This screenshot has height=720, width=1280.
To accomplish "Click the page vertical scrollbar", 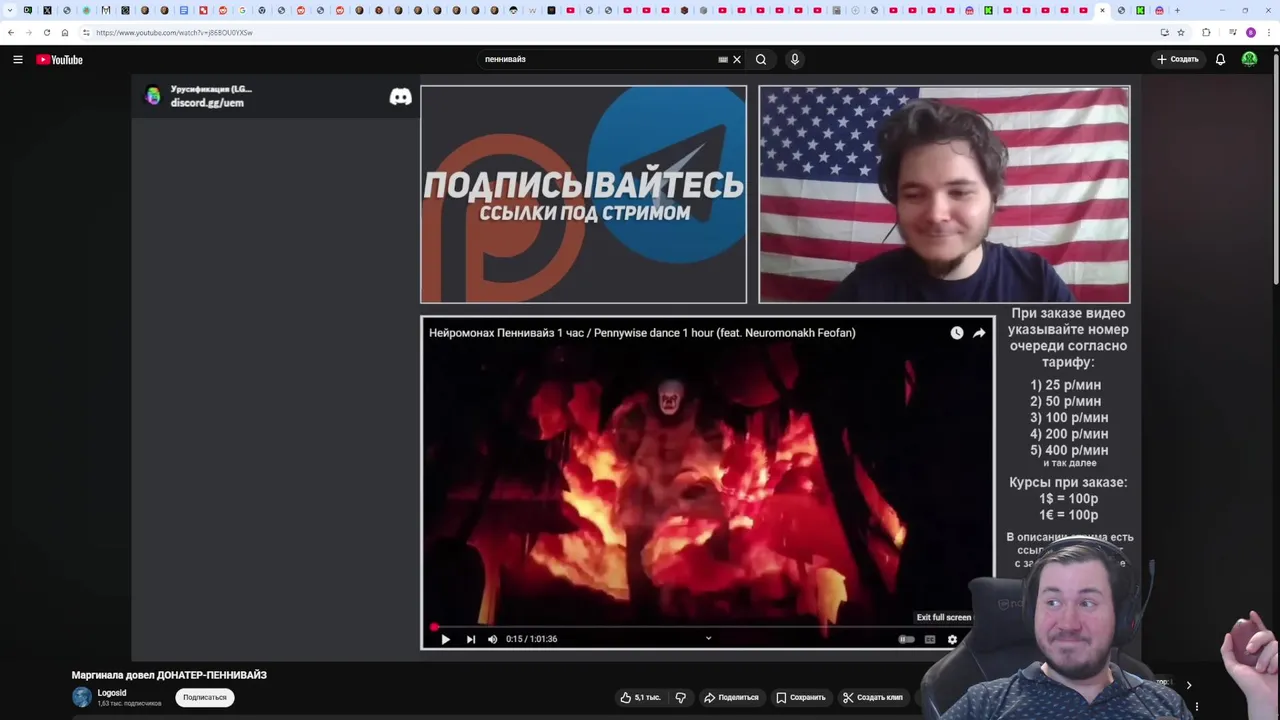I will 1275,170.
